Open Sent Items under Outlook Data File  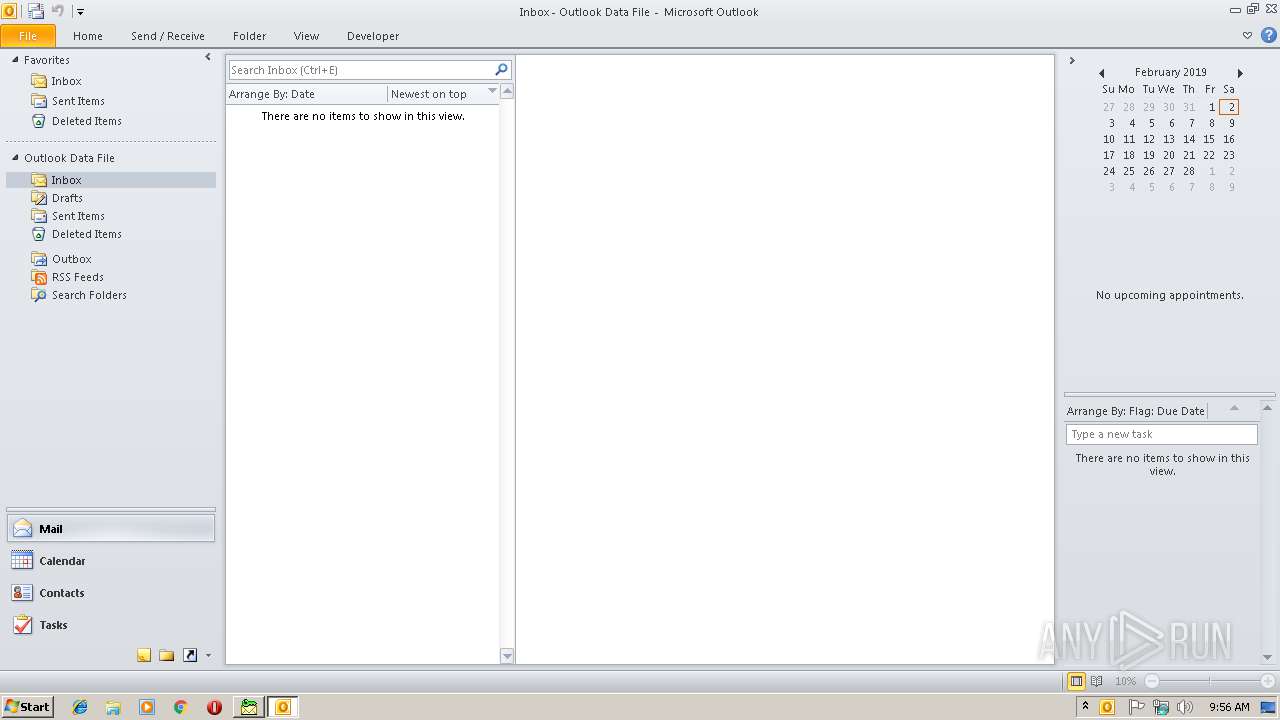[78, 216]
